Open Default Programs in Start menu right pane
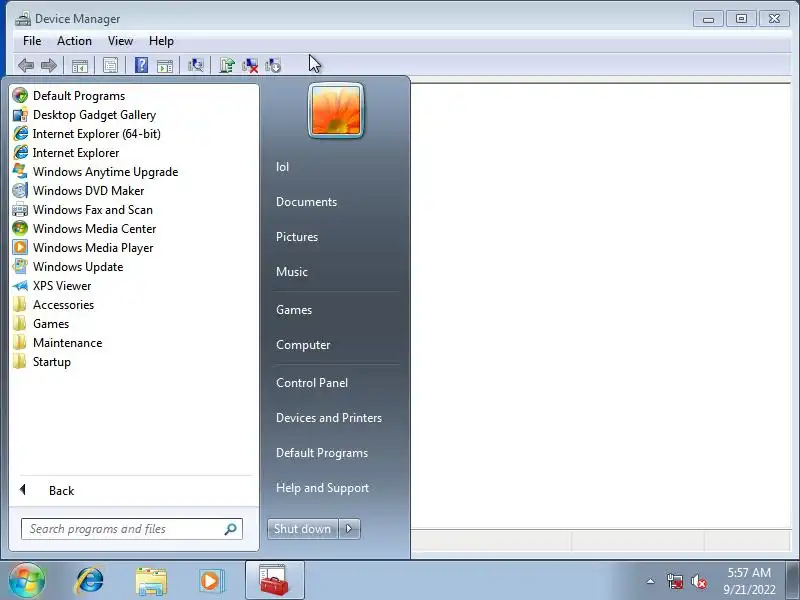Image resolution: width=800 pixels, height=600 pixels. (x=321, y=453)
